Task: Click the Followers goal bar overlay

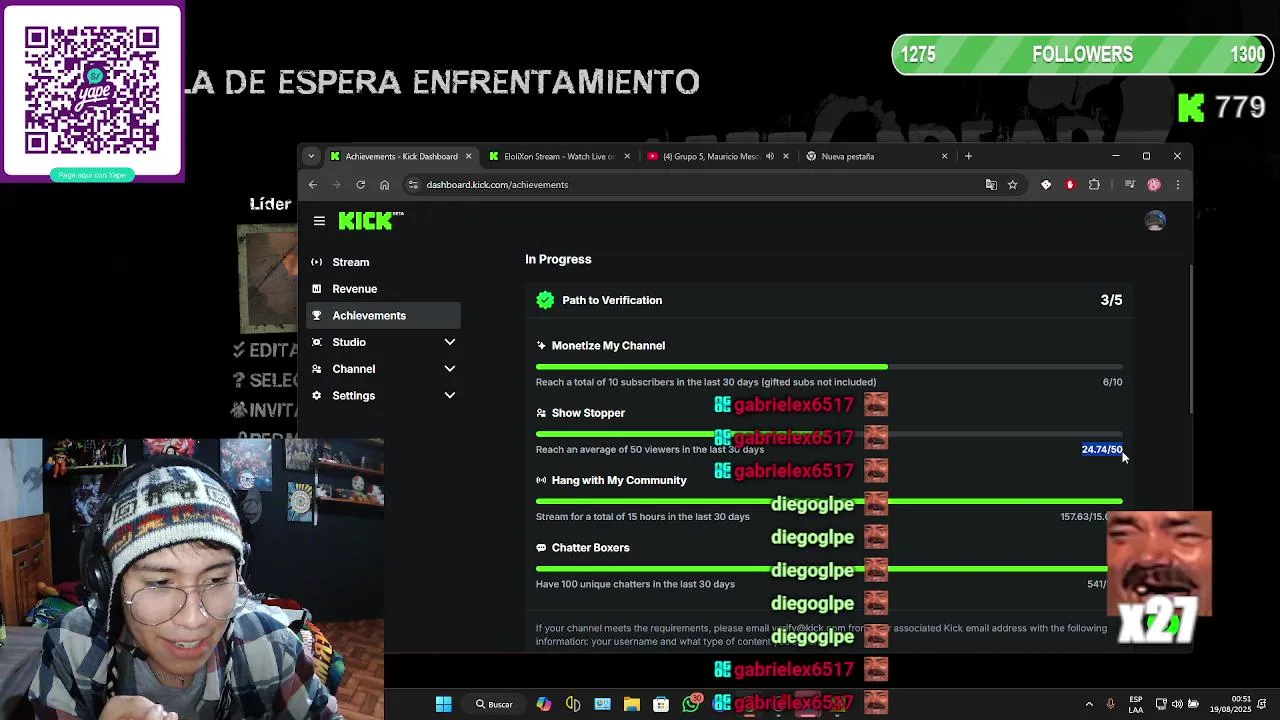Action: point(1082,55)
